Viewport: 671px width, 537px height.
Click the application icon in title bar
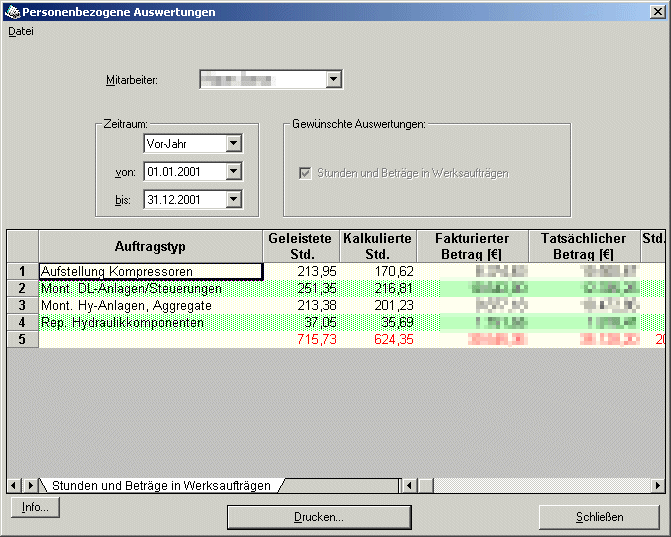click(x=12, y=12)
